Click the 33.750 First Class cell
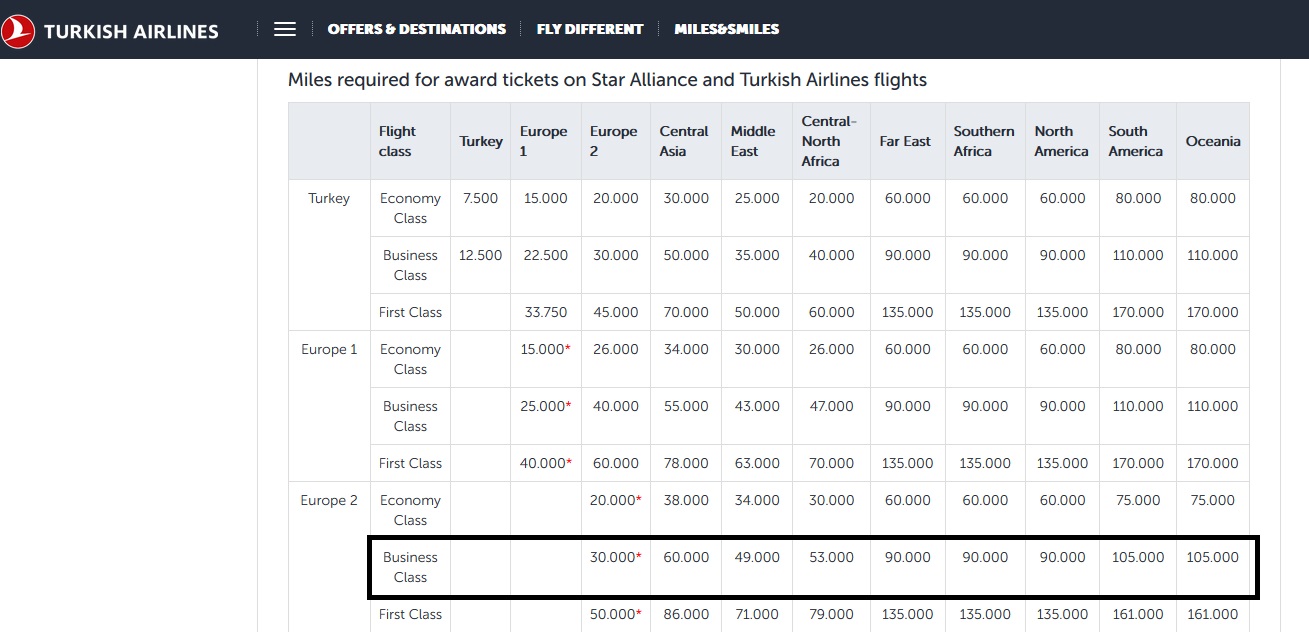1309x632 pixels. (x=545, y=312)
